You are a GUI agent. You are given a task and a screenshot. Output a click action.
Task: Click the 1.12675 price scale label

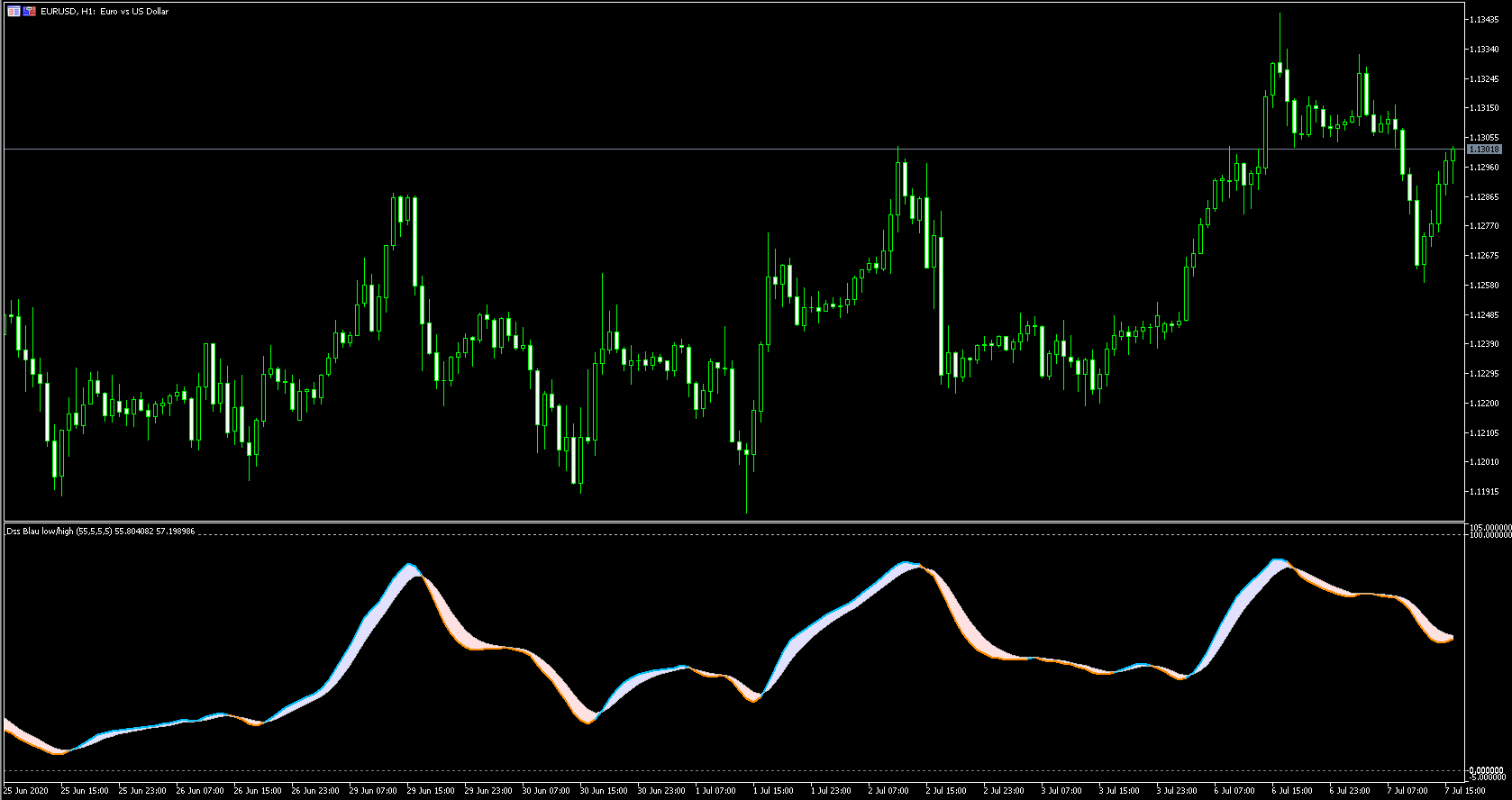(1484, 256)
